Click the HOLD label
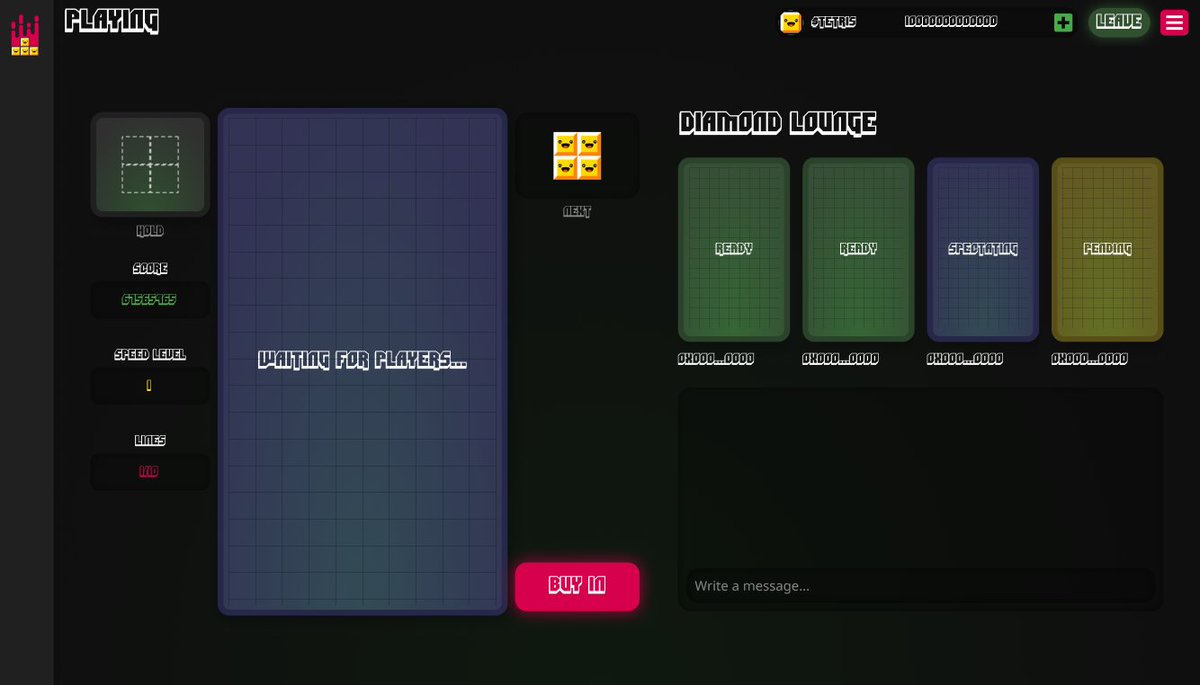This screenshot has height=685, width=1200. coord(150,231)
